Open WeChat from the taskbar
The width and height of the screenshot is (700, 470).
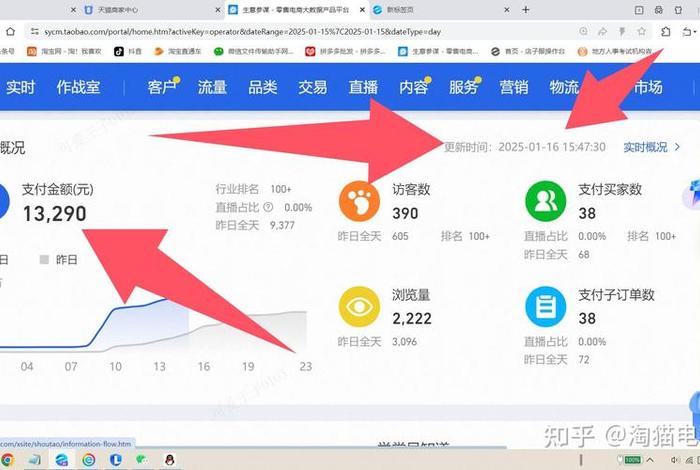[142, 459]
